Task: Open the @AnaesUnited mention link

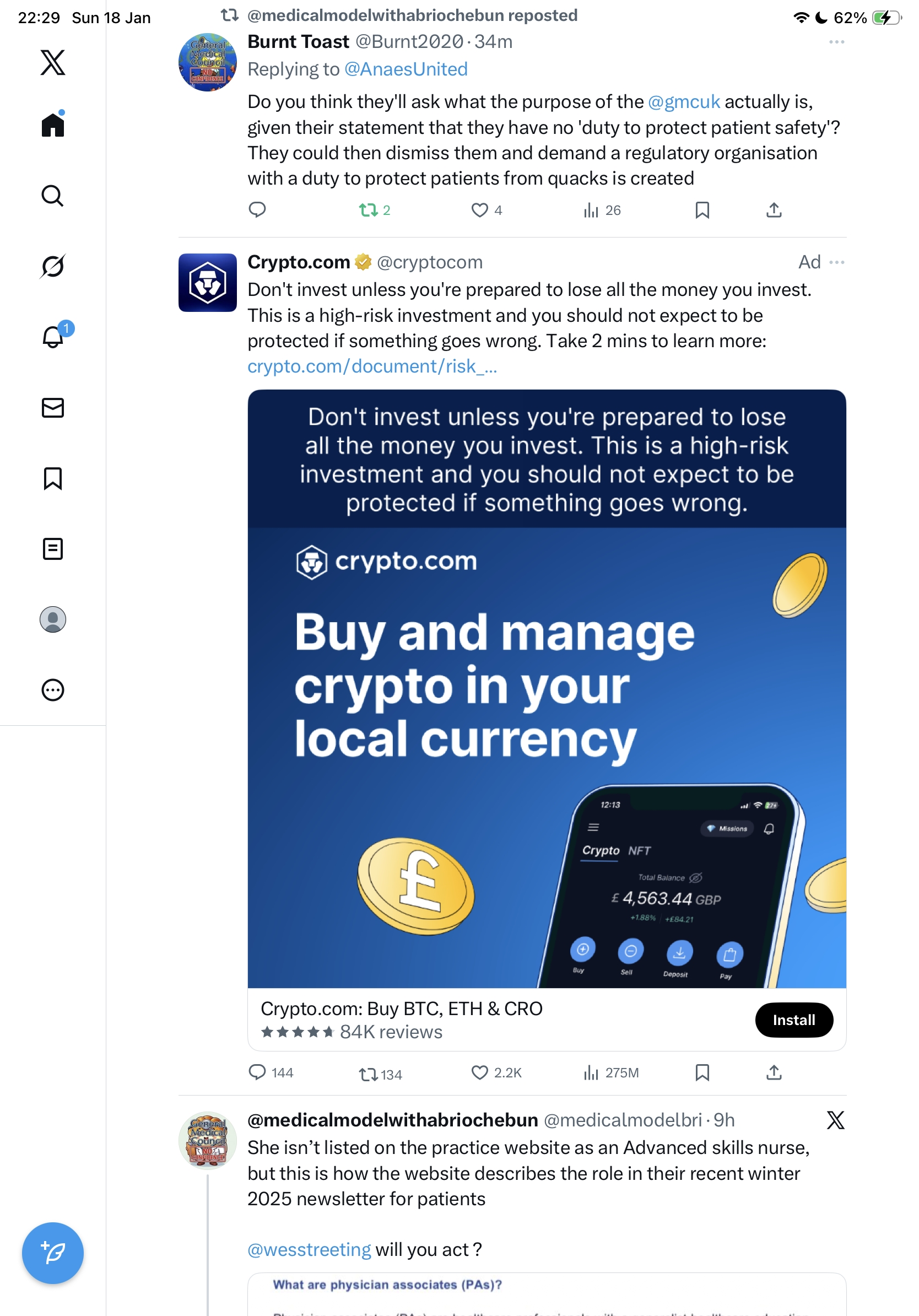Action: coord(406,69)
